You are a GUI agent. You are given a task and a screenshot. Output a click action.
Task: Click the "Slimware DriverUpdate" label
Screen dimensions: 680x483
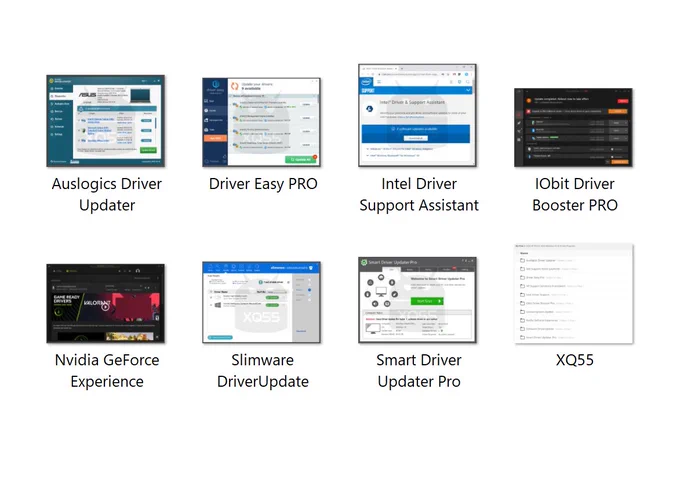click(x=263, y=371)
